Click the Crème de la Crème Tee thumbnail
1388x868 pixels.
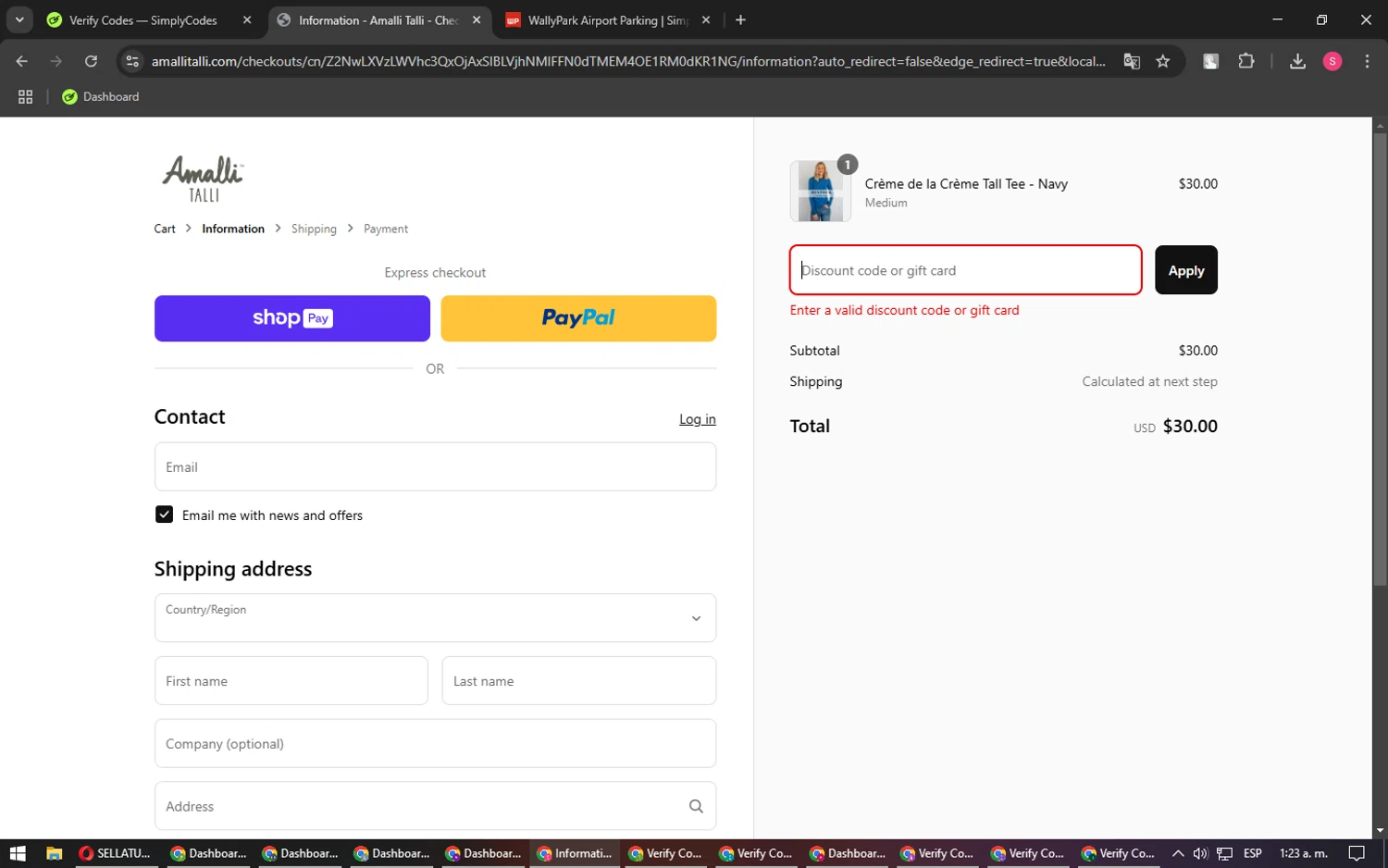click(x=821, y=191)
